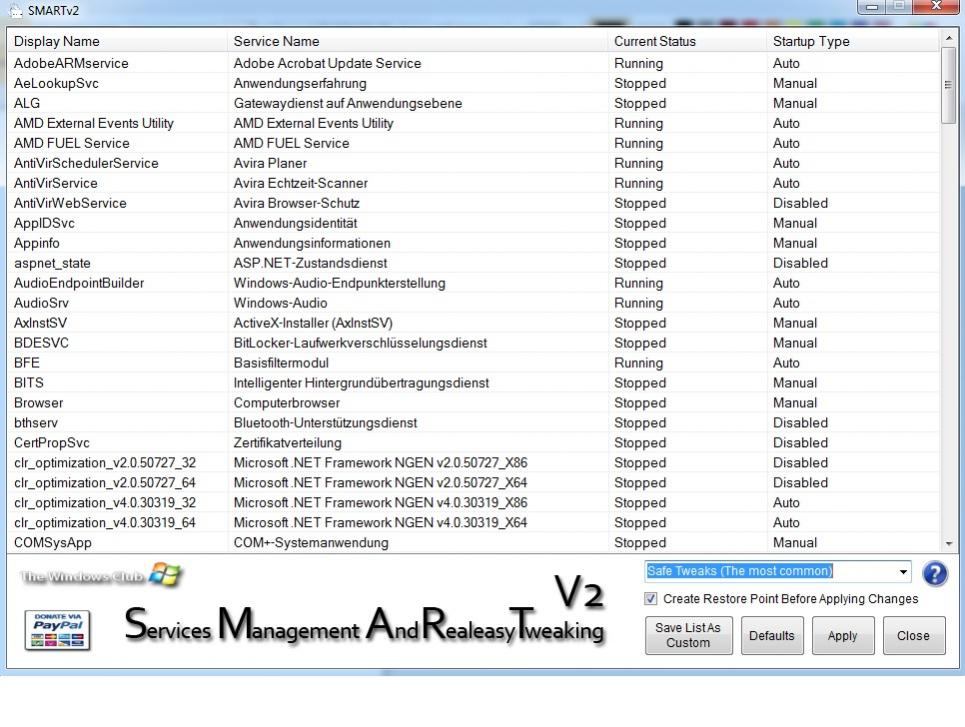Click Disabled startup type for AntiVirWebService
The image size is (965, 727).
pyautogui.click(x=800, y=203)
